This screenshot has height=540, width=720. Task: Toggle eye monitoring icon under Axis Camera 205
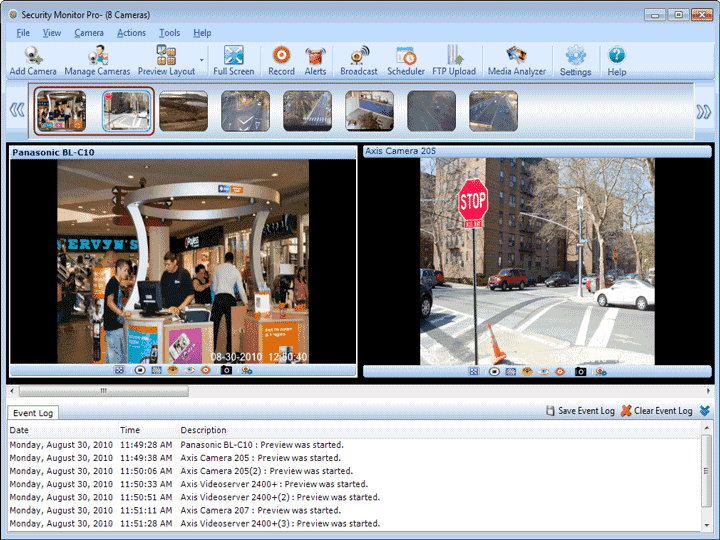(x=544, y=371)
